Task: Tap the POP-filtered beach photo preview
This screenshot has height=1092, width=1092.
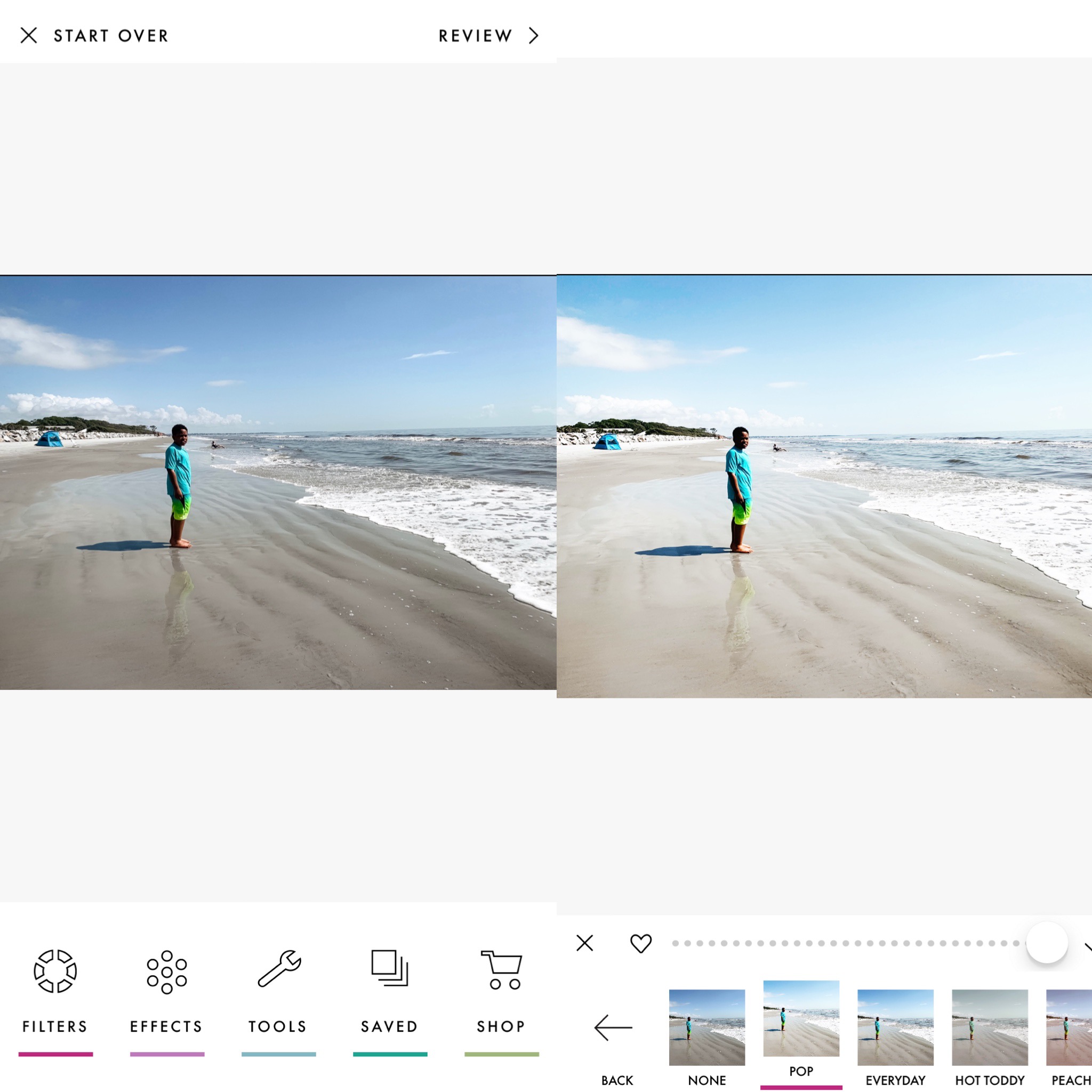Action: [x=824, y=486]
